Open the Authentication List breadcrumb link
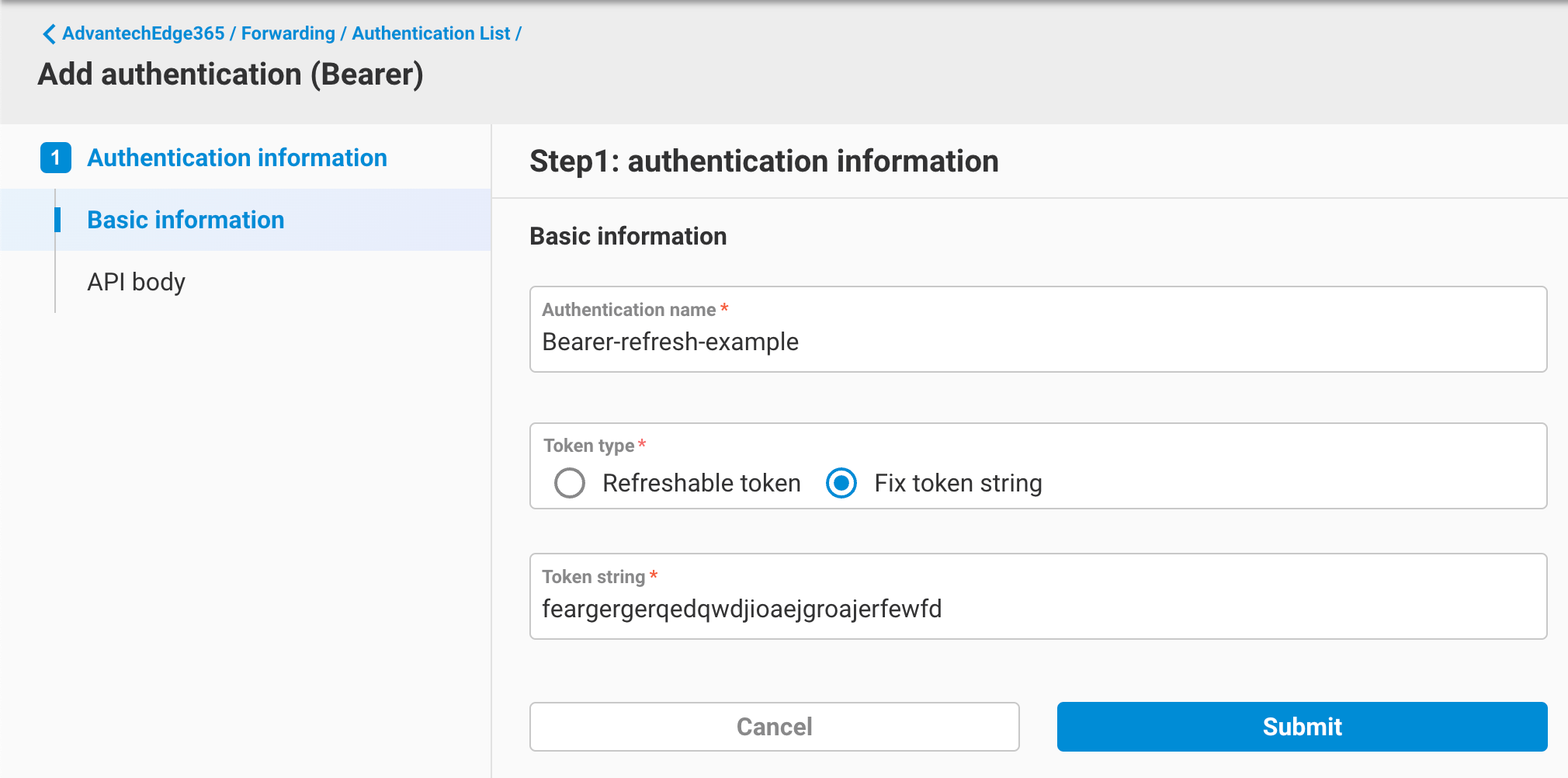This screenshot has height=778, width=1568. point(431,33)
